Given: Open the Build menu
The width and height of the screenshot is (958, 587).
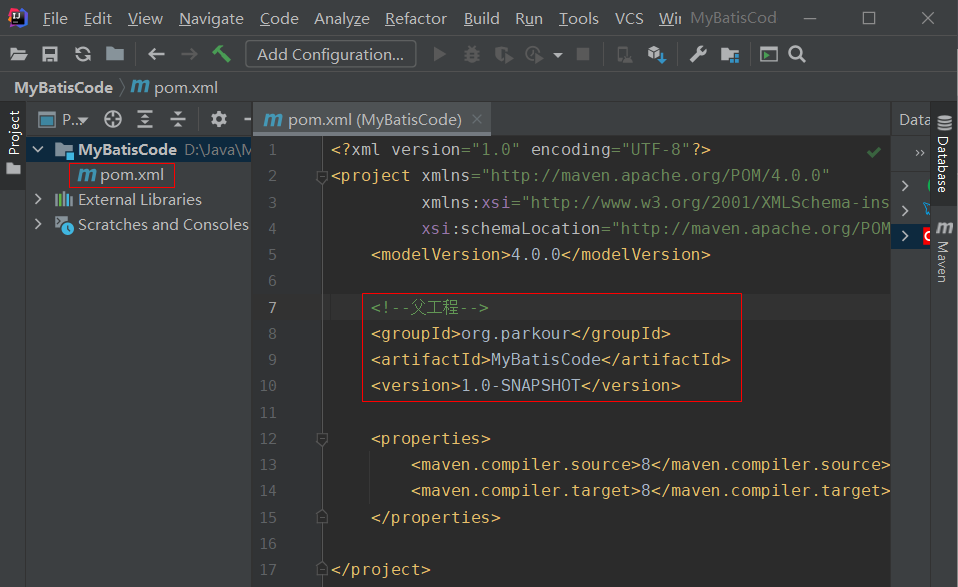Looking at the screenshot, I should [x=481, y=19].
